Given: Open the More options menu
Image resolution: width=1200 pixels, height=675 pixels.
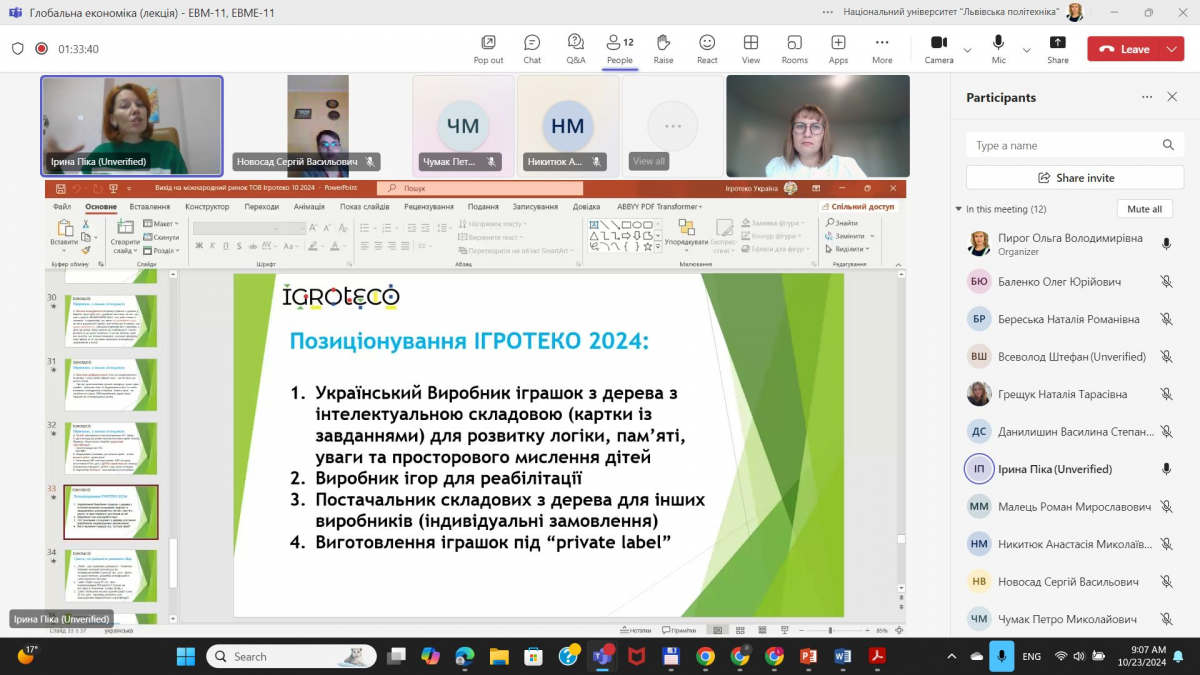Looking at the screenshot, I should [881, 48].
